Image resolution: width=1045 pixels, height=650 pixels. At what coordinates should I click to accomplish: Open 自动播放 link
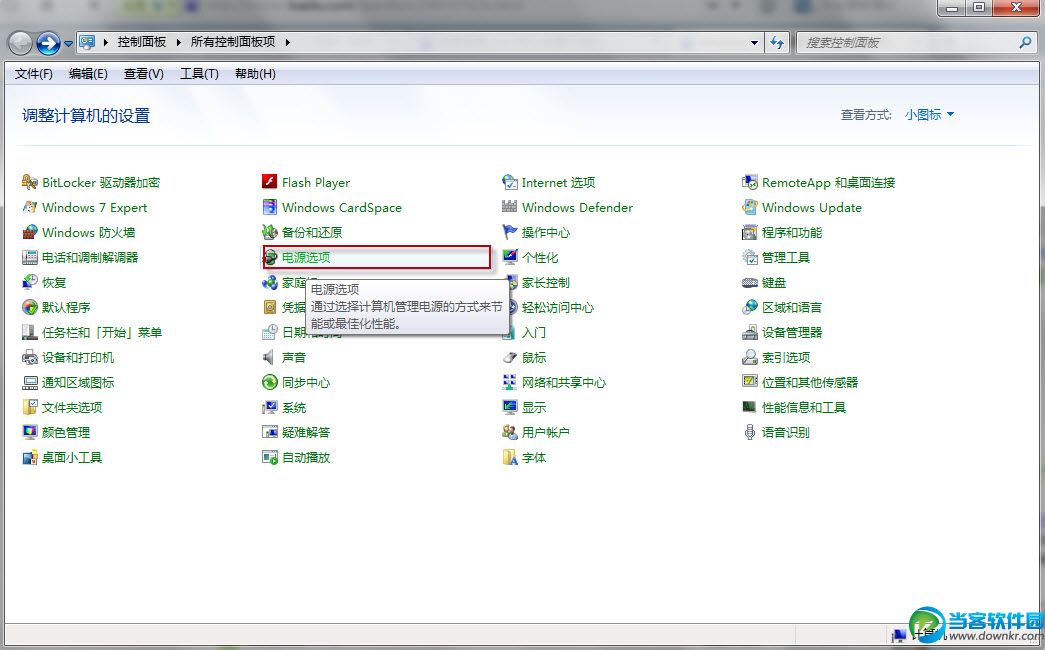[306, 457]
